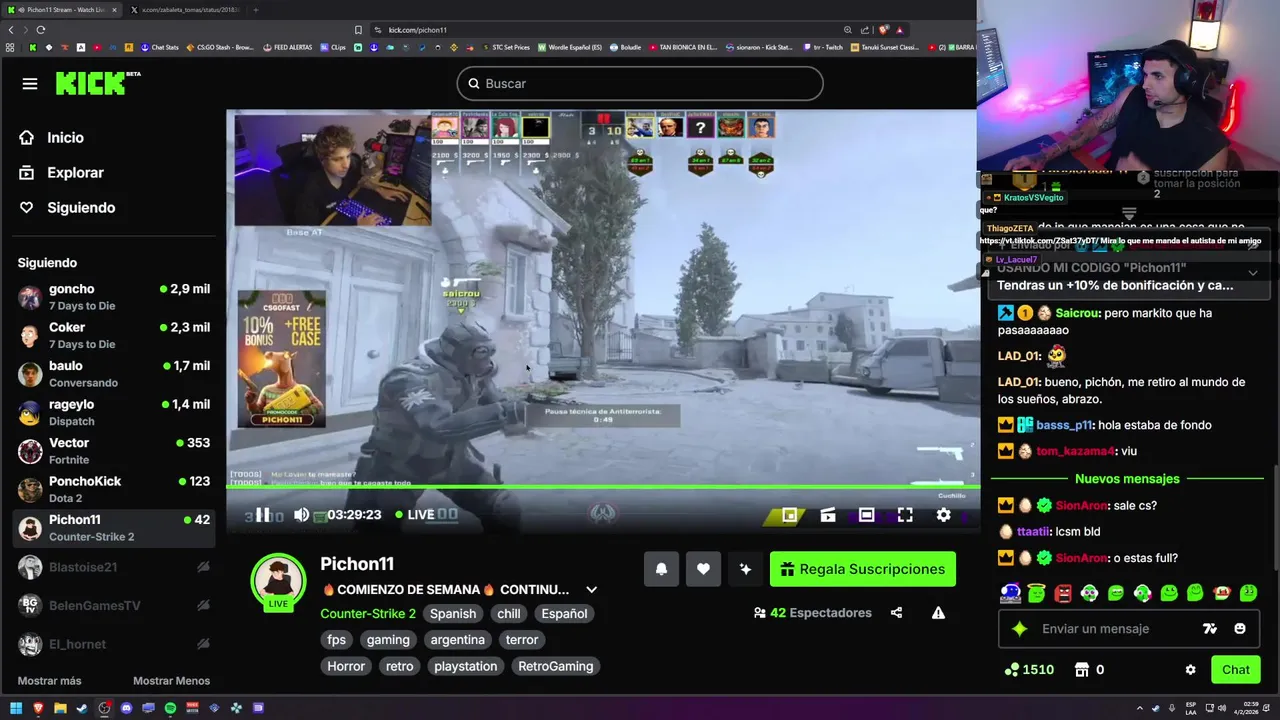This screenshot has height=720, width=1280.
Task: Click the clip creation icon
Action: (828, 515)
